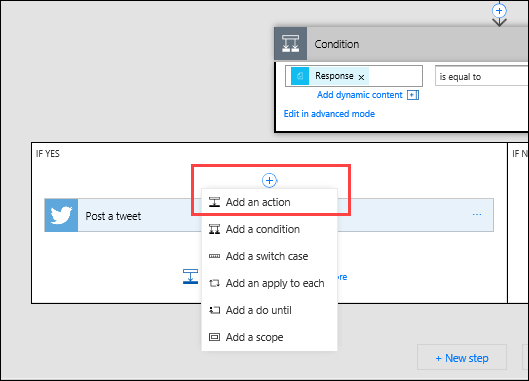Open the ellipsis menu on Post a tweet
The height and width of the screenshot is (381, 529).
[477, 215]
